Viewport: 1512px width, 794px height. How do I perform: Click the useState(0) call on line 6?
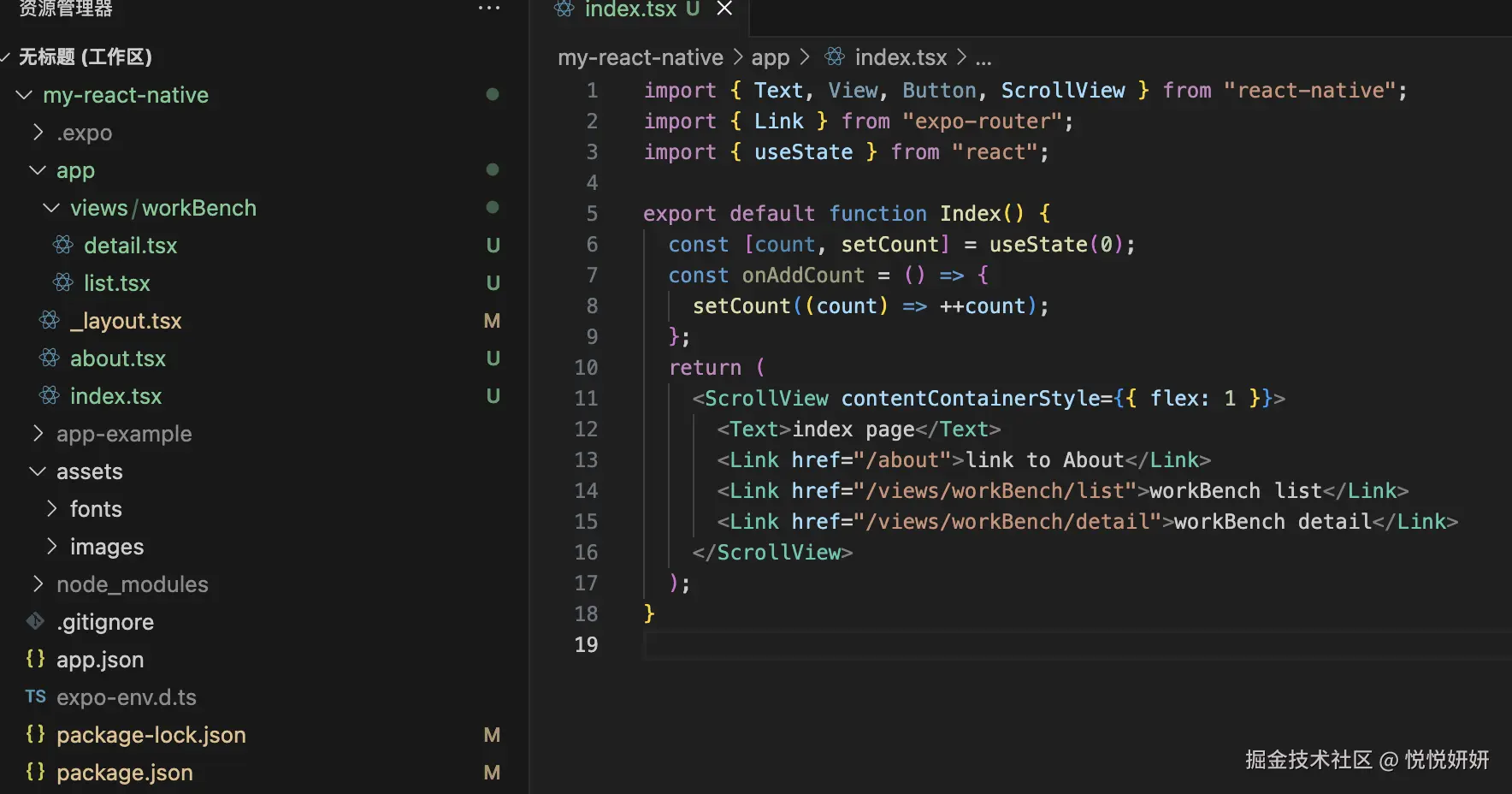point(1055,245)
